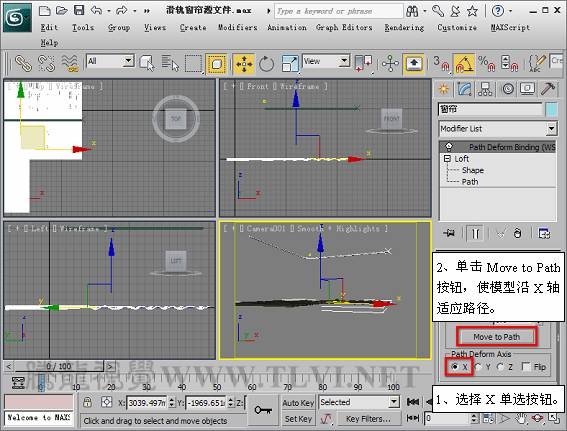Viewport: 567px width, 431px height.
Task: Toggle the Angle Snap icon
Action: [464, 64]
